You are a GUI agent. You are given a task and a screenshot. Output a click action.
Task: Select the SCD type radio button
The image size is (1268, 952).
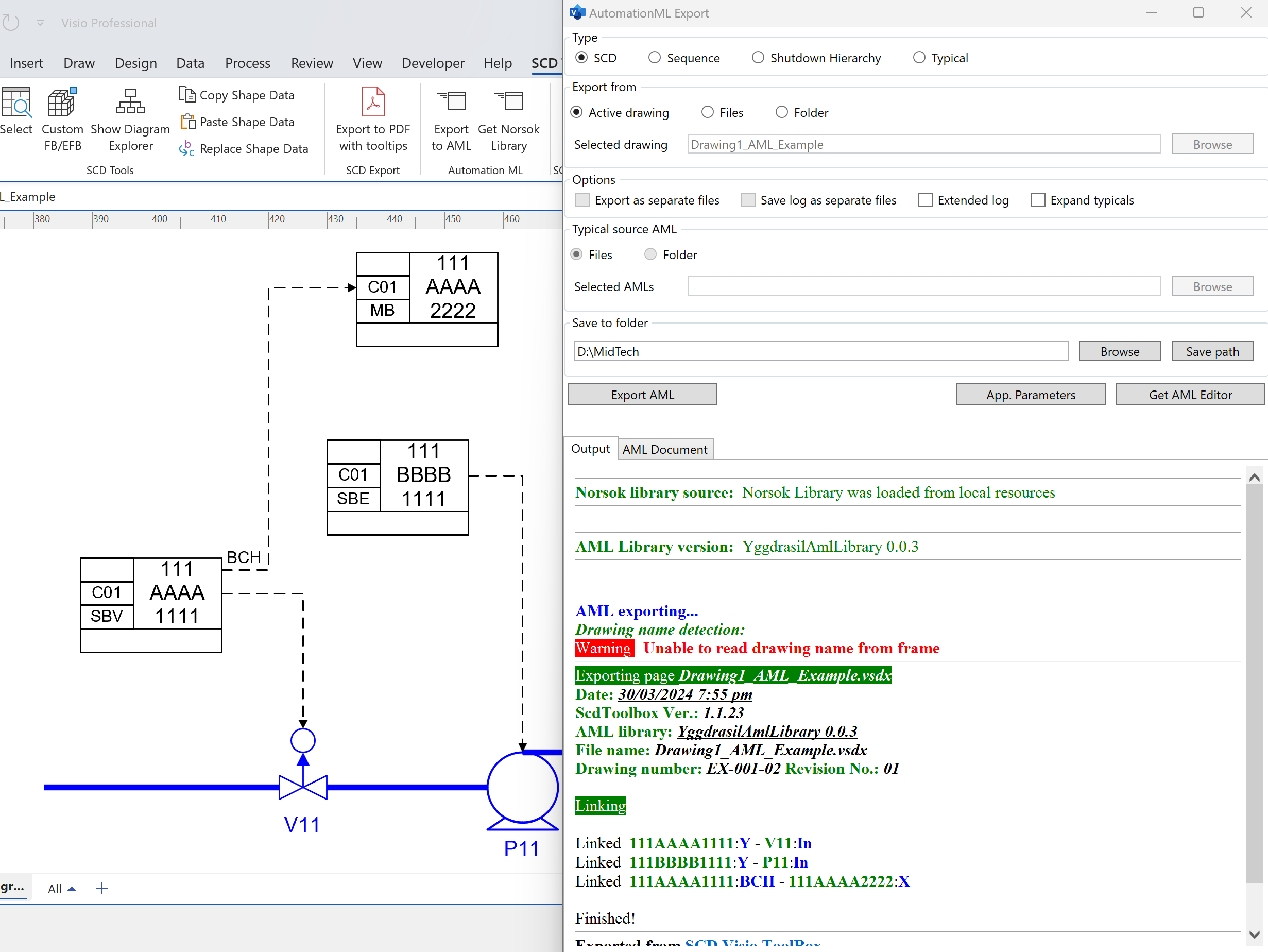[x=581, y=58]
